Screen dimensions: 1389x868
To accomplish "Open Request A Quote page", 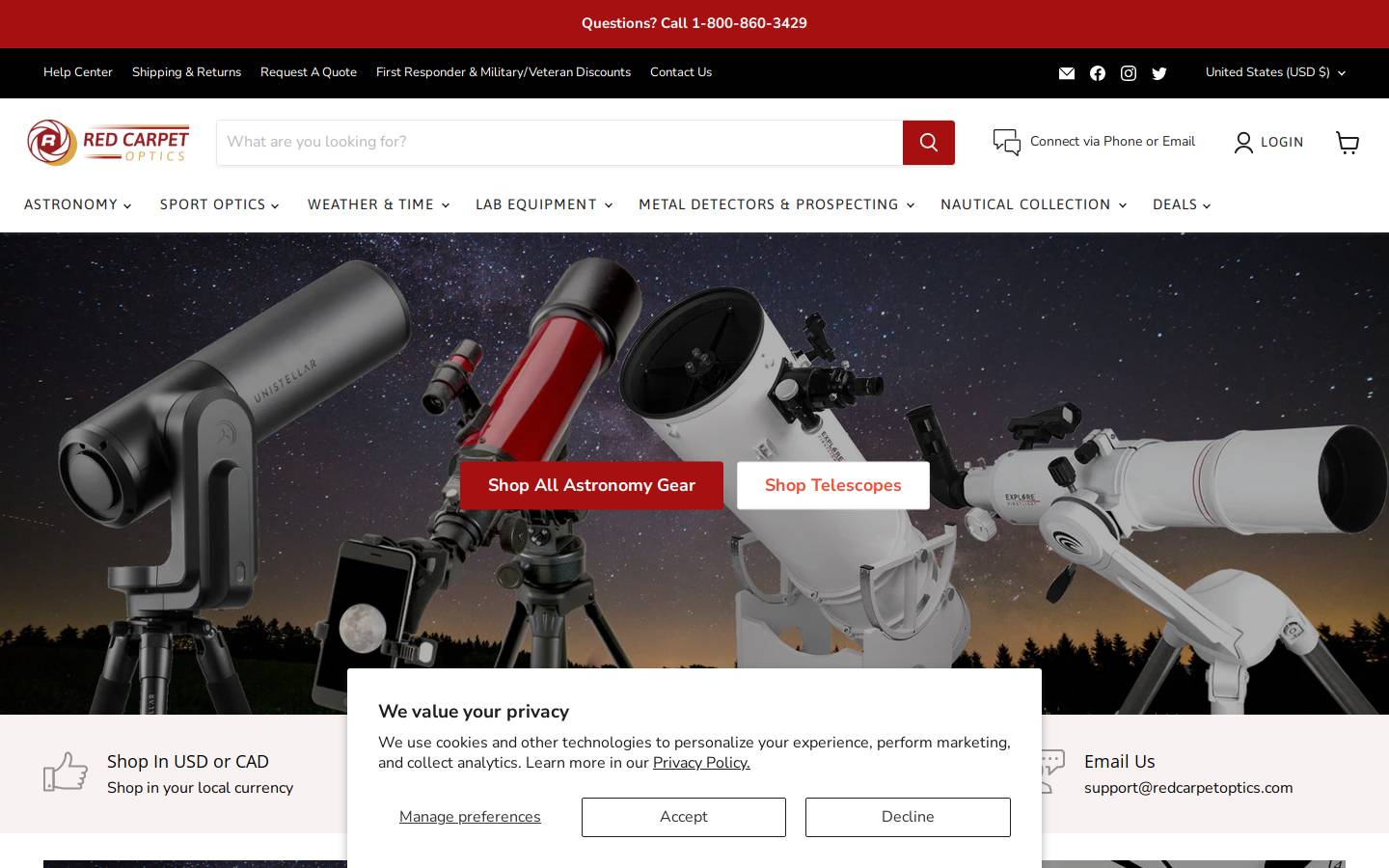I will point(309,72).
